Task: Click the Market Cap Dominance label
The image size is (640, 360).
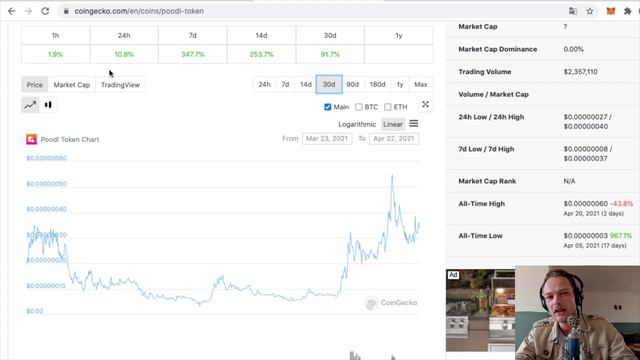Action: tap(498, 49)
